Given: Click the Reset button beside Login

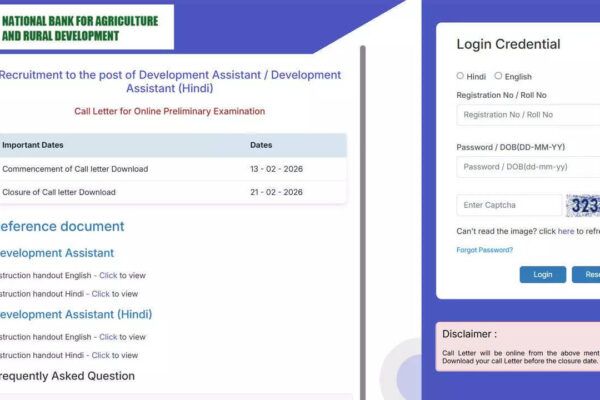Looking at the screenshot, I should point(586,274).
